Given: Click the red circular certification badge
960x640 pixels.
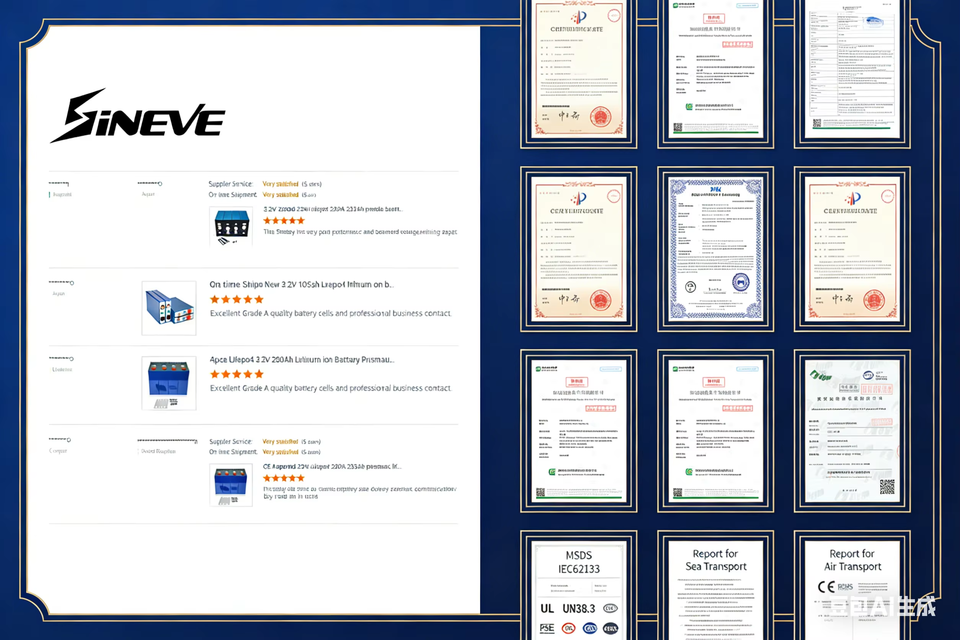Looking at the screenshot, I should (x=569, y=628).
